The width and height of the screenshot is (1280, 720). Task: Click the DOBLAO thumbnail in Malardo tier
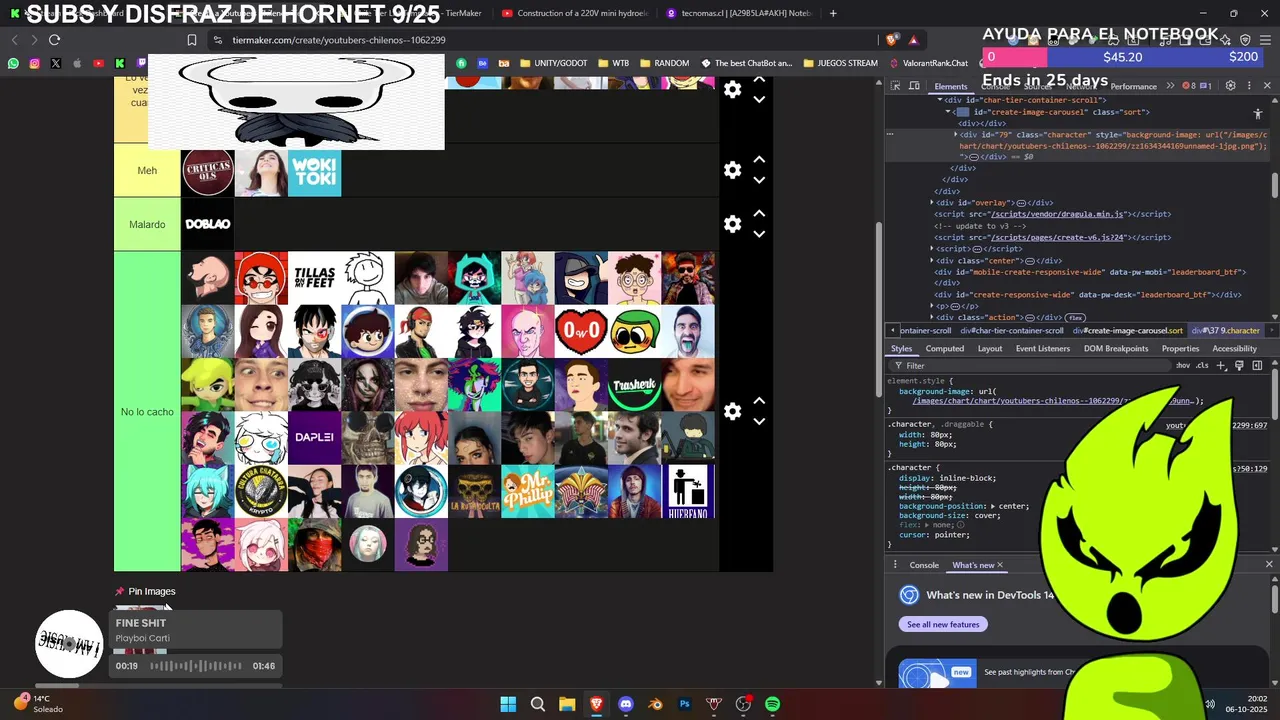click(208, 224)
